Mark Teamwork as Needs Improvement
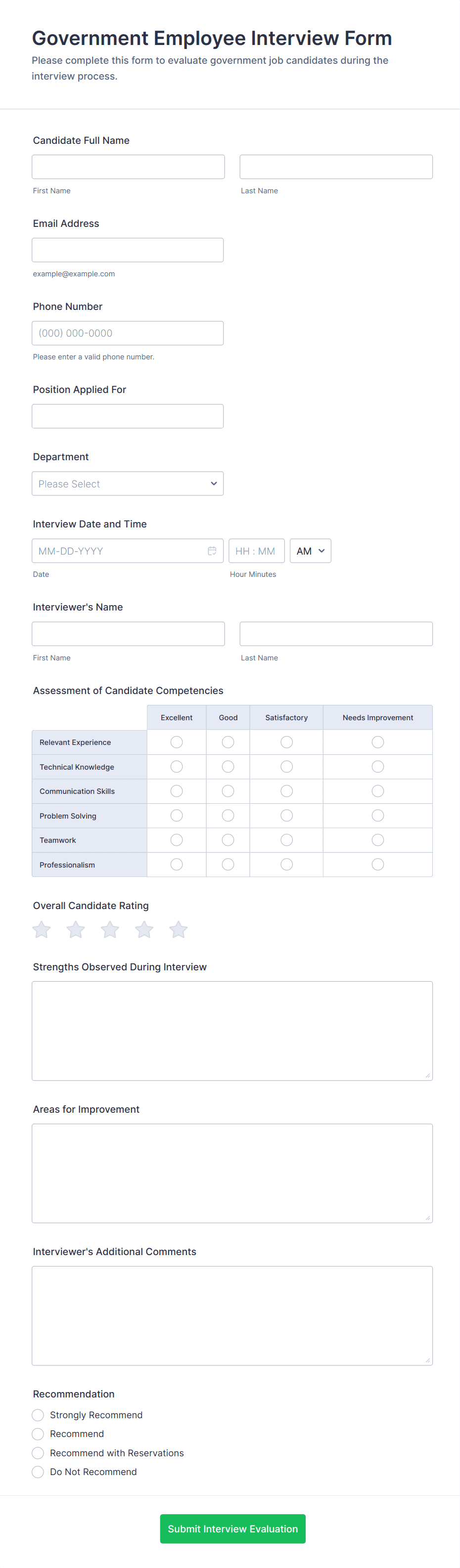This screenshot has height=1568, width=460. click(x=378, y=840)
